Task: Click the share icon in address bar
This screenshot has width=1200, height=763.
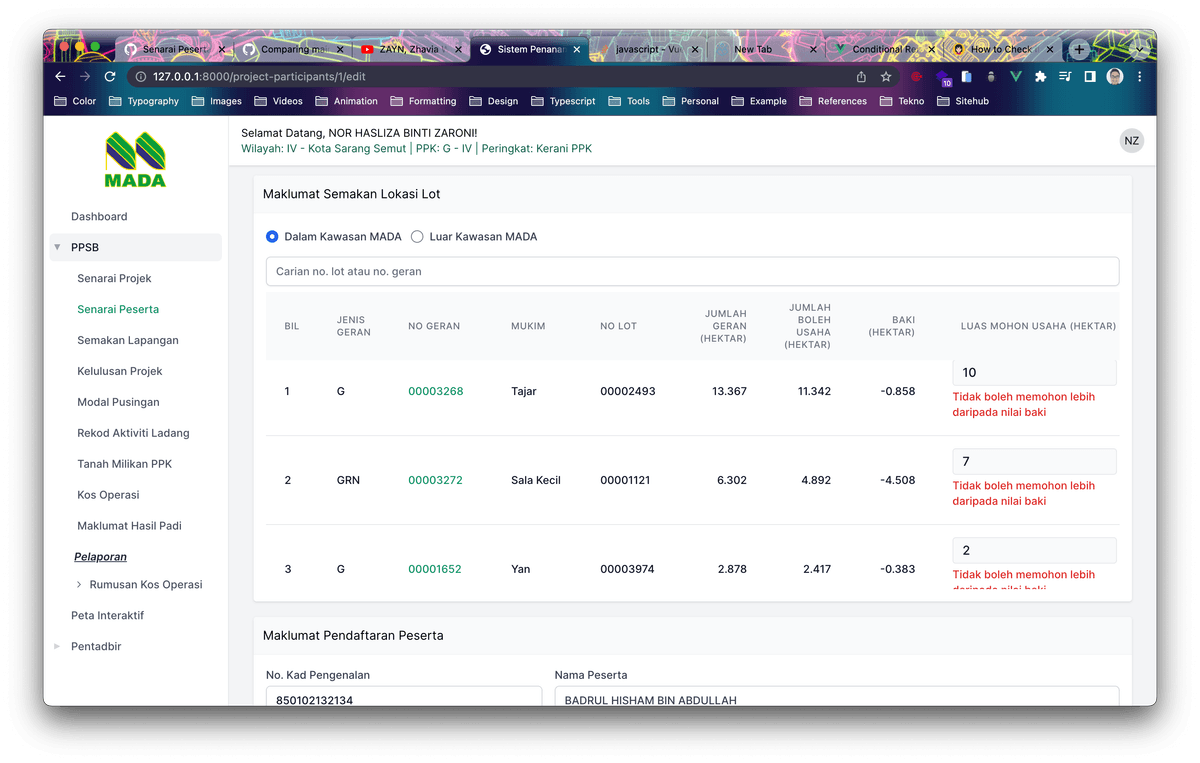Action: pos(861,77)
